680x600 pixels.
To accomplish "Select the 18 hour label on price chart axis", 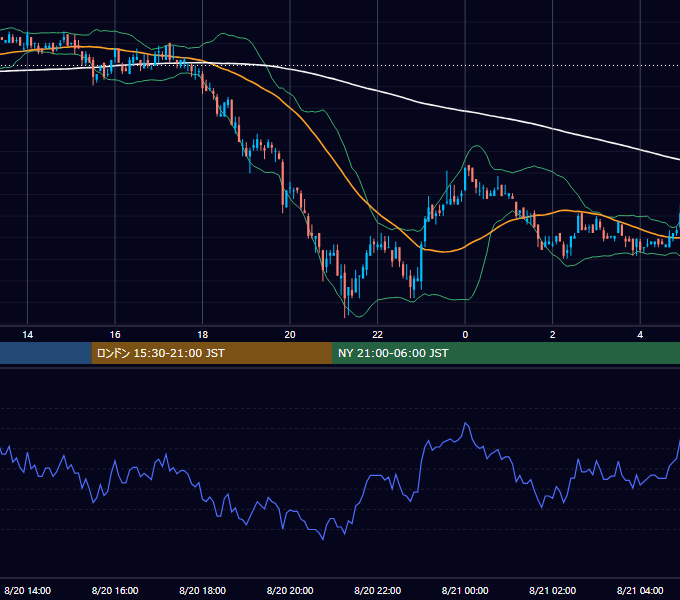I will point(203,335).
